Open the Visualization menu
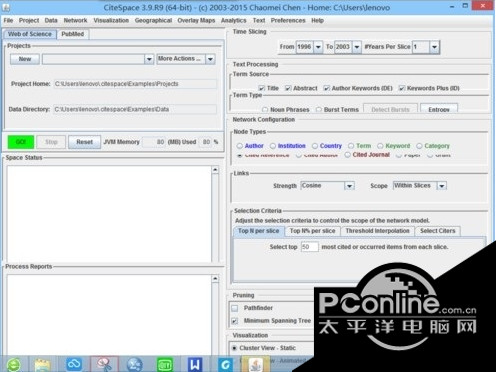The image size is (496, 372). tap(111, 20)
